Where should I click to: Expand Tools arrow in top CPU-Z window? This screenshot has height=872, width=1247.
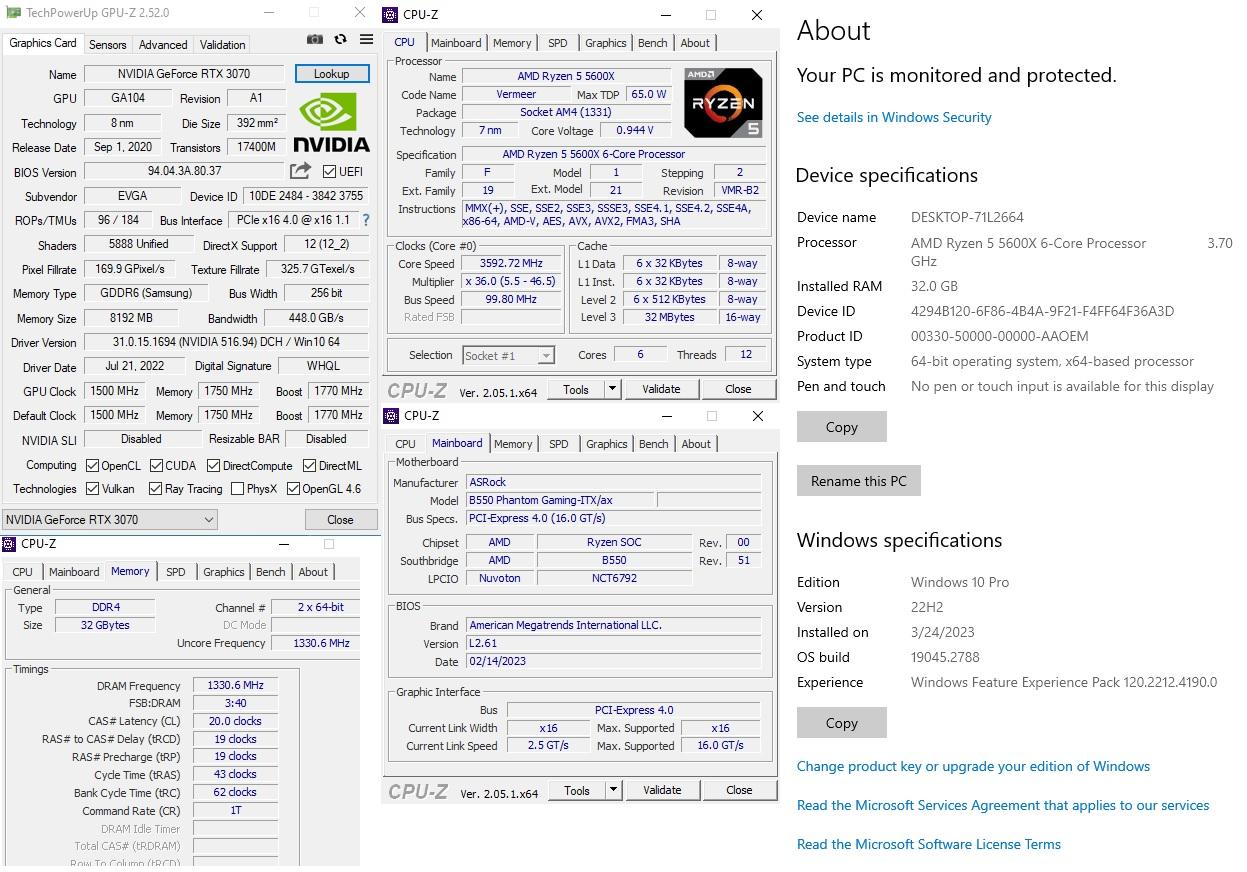612,389
